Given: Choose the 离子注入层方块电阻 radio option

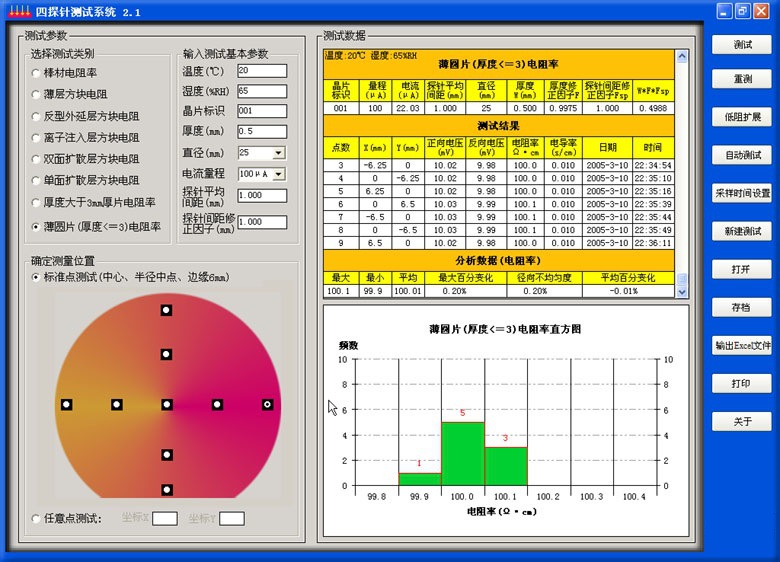Looking at the screenshot, I should click(x=37, y=138).
